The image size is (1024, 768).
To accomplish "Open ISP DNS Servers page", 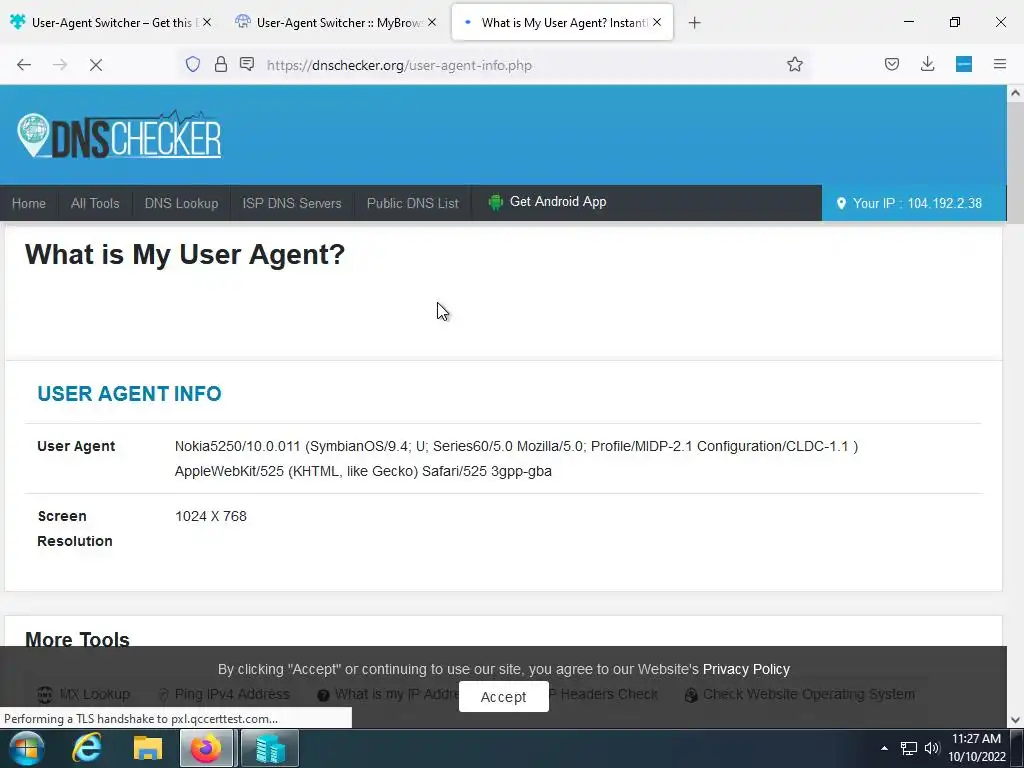I will click(292, 203).
